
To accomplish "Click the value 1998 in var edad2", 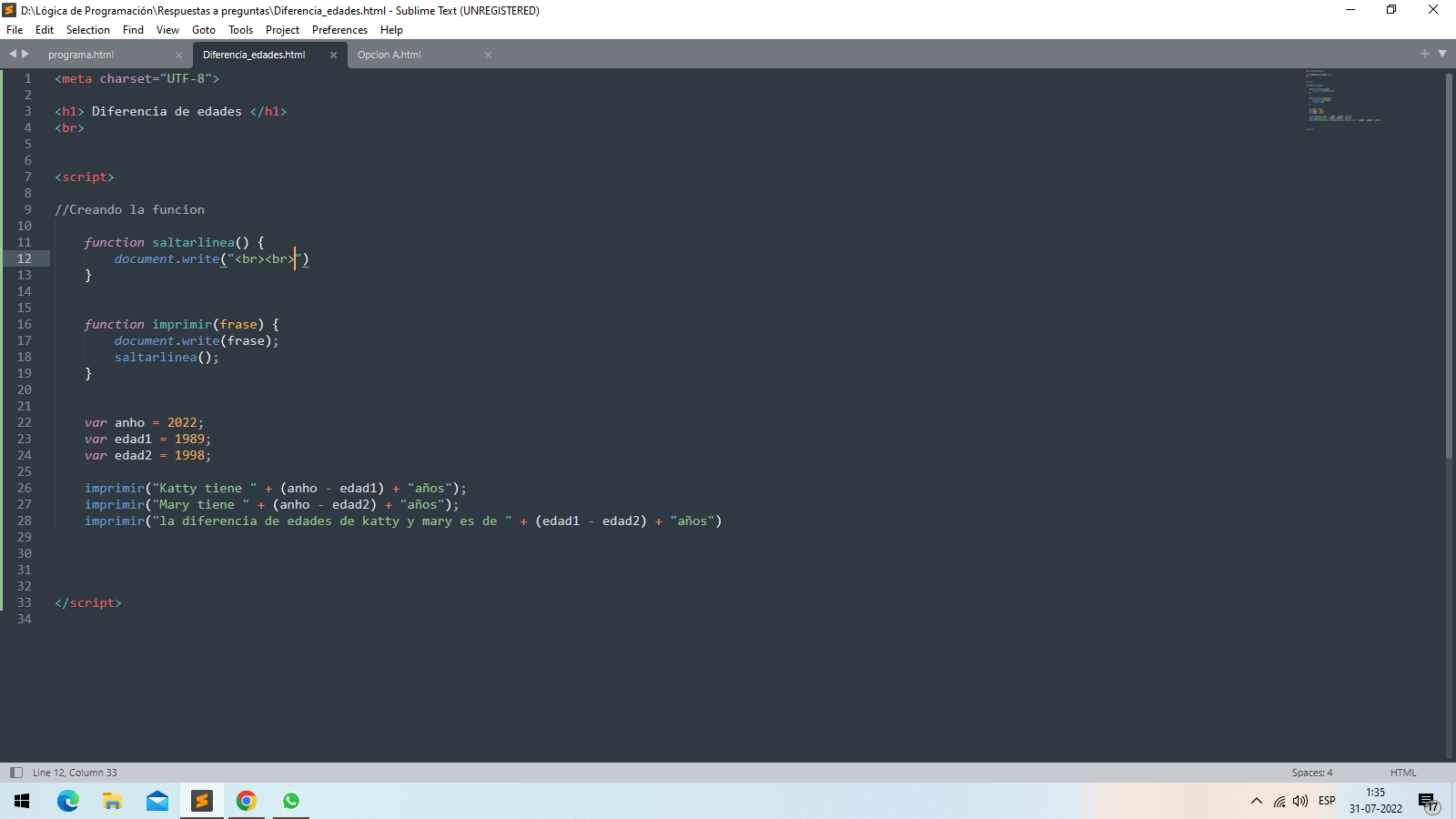I will point(189,456).
